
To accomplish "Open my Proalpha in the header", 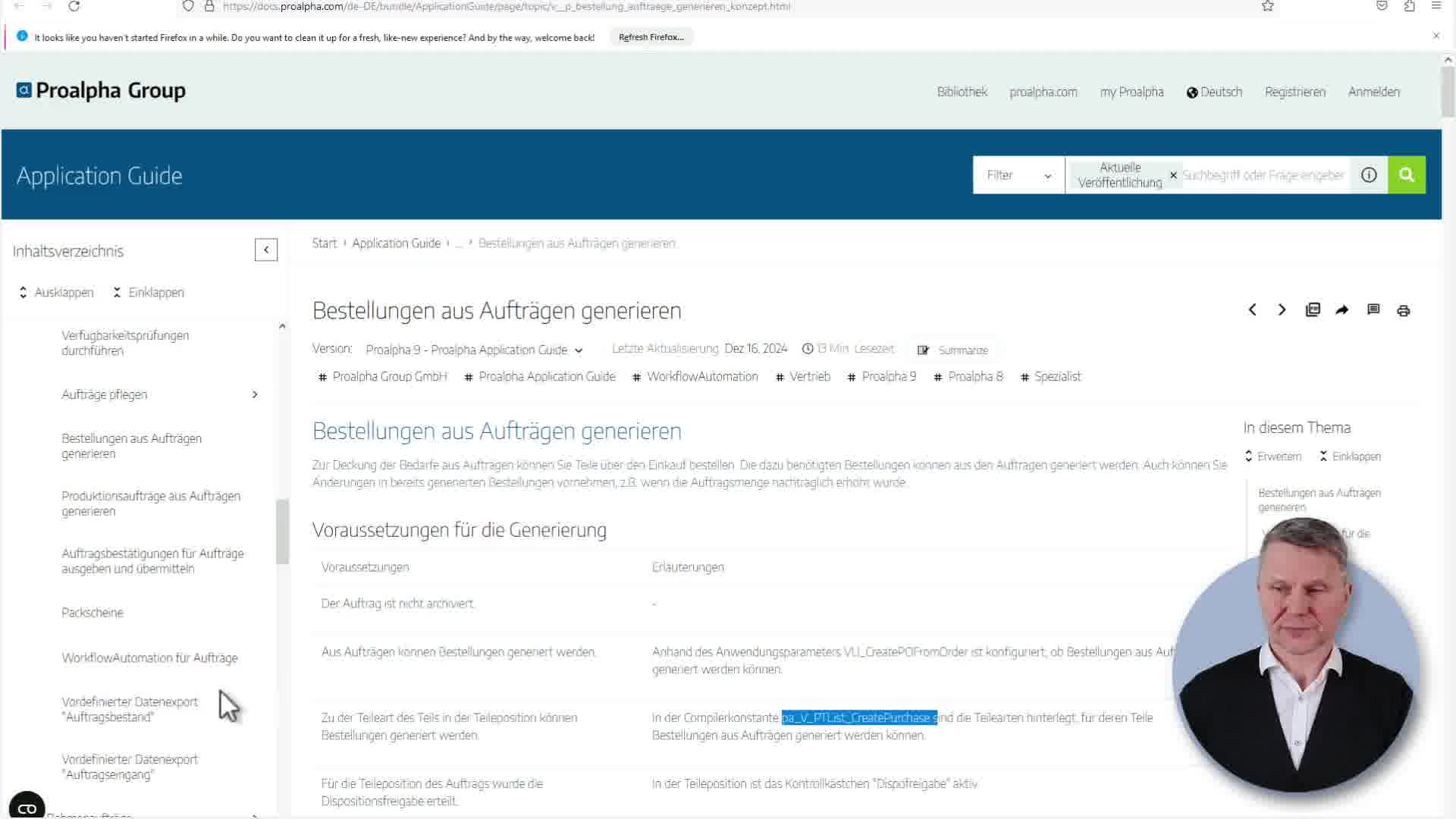I will [1131, 92].
